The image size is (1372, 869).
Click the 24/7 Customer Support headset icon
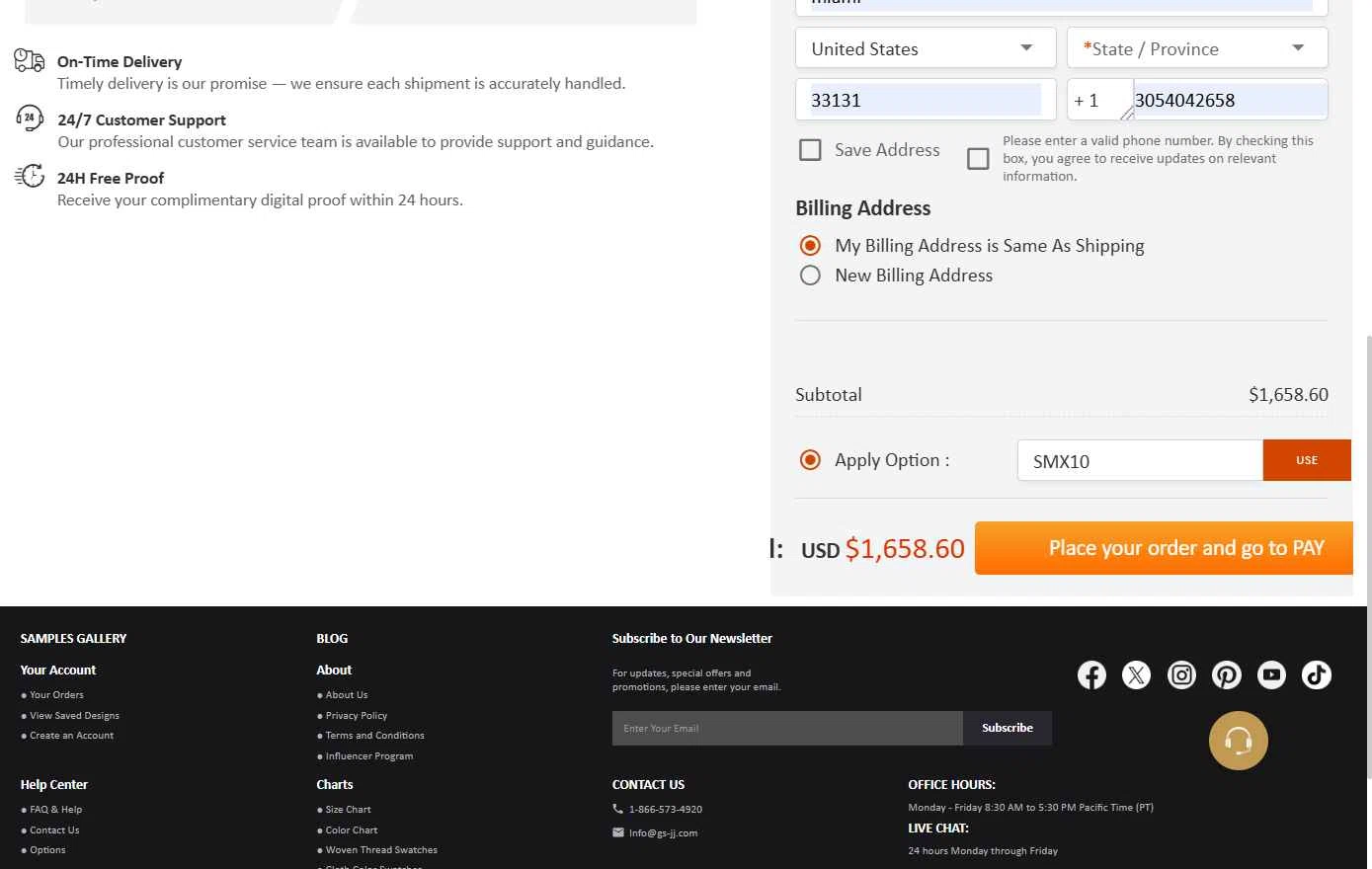[30, 118]
